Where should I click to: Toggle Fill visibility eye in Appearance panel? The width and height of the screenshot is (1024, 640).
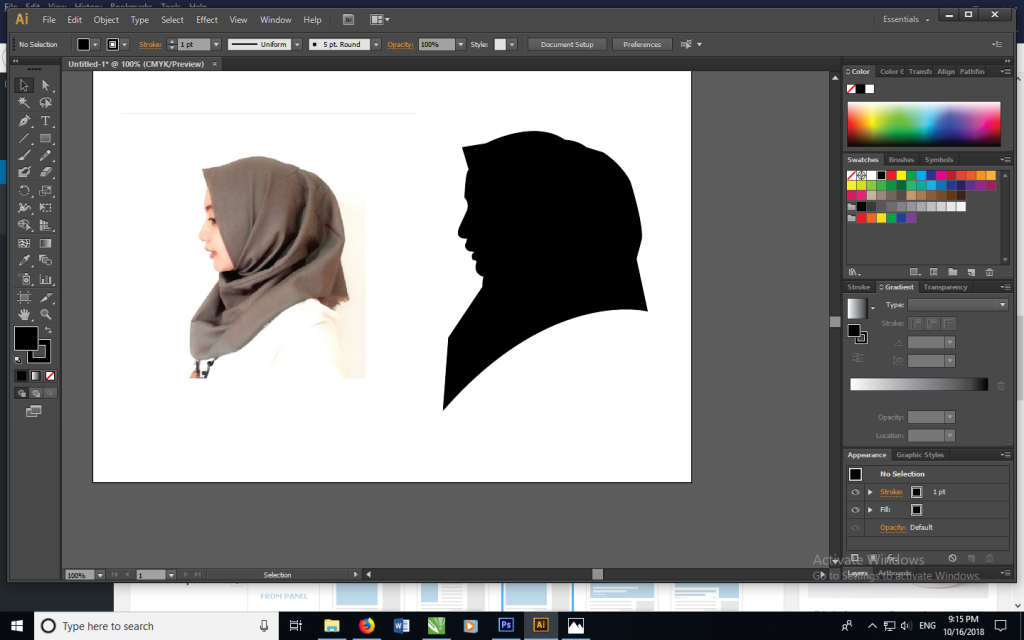pos(855,509)
